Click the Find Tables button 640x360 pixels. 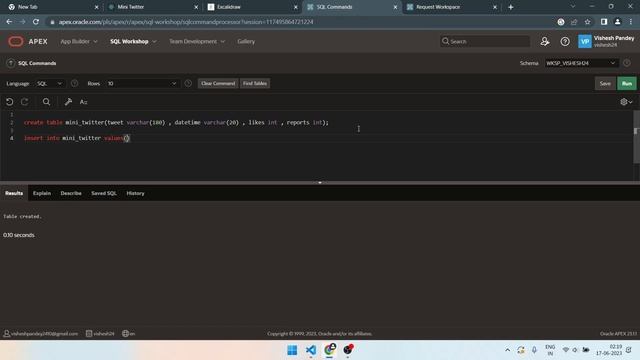click(255, 83)
